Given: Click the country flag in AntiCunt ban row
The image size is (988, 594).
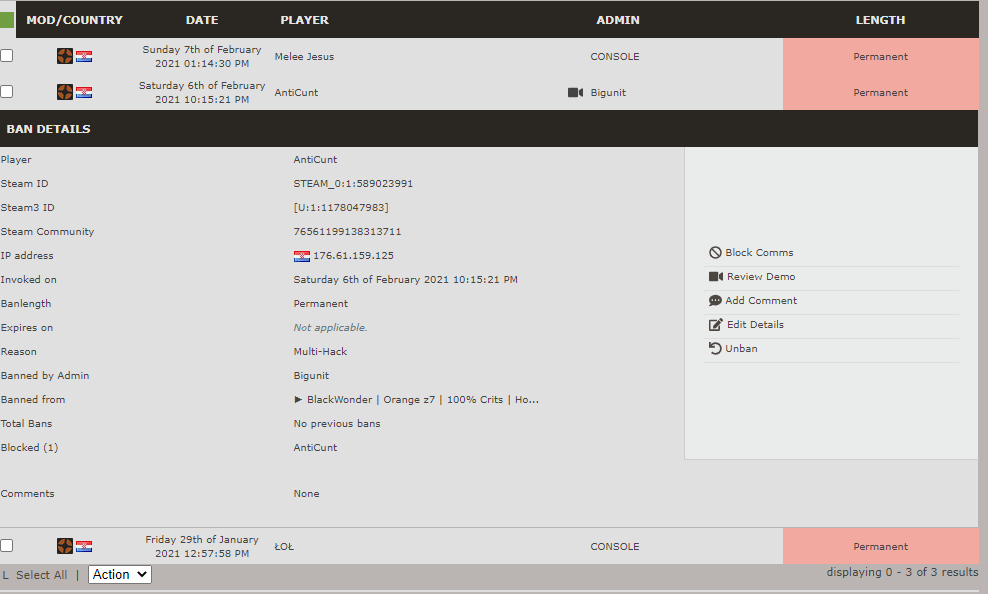Looking at the screenshot, I should [x=84, y=93].
